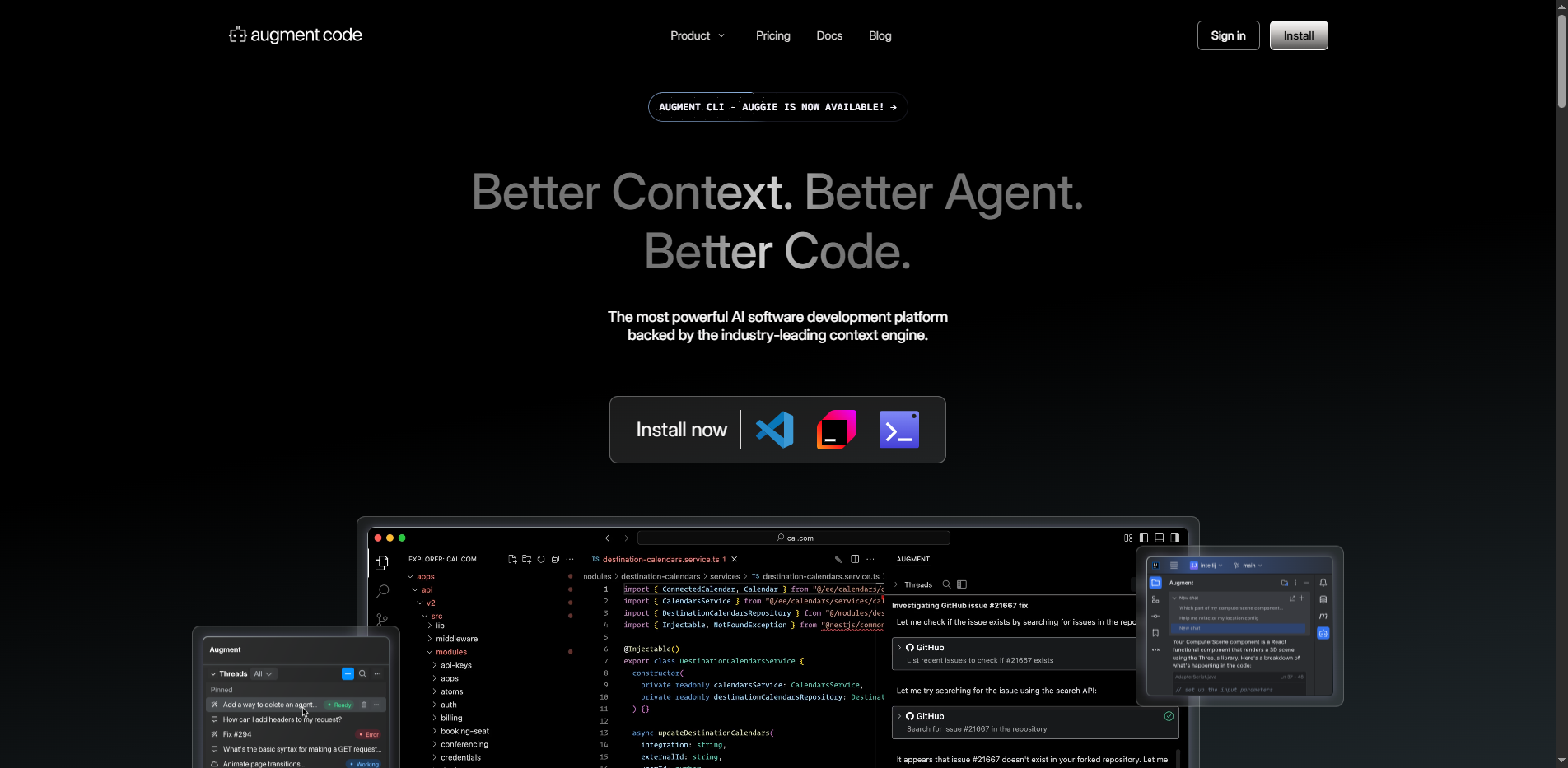Open the Search magnifier in the activity bar
The image size is (1568, 768).
point(382,592)
